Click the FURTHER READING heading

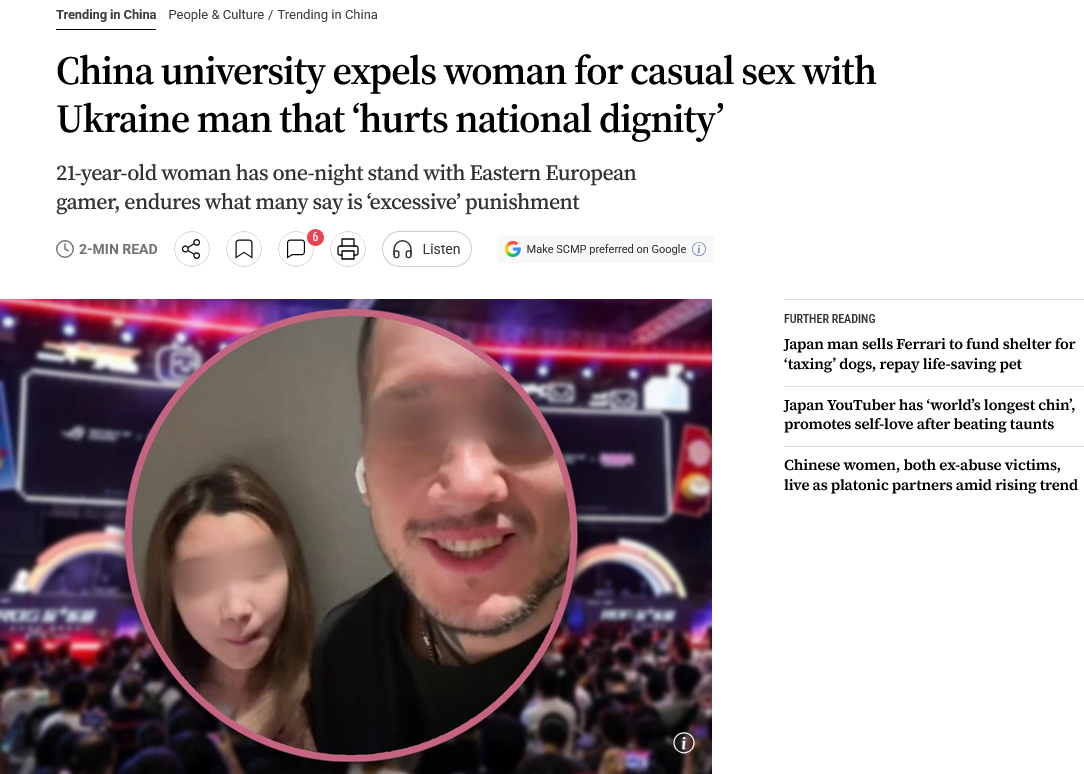click(x=830, y=319)
